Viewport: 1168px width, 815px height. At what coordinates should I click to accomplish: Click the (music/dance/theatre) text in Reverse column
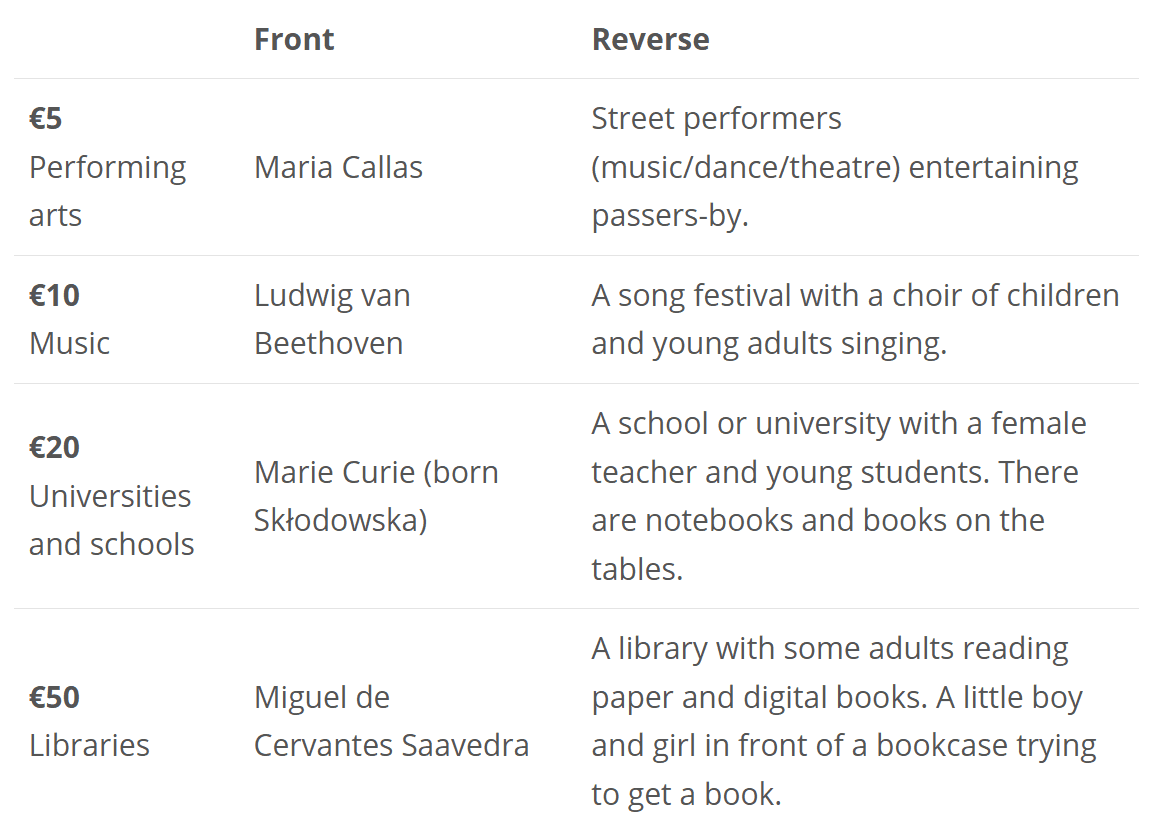746,168
